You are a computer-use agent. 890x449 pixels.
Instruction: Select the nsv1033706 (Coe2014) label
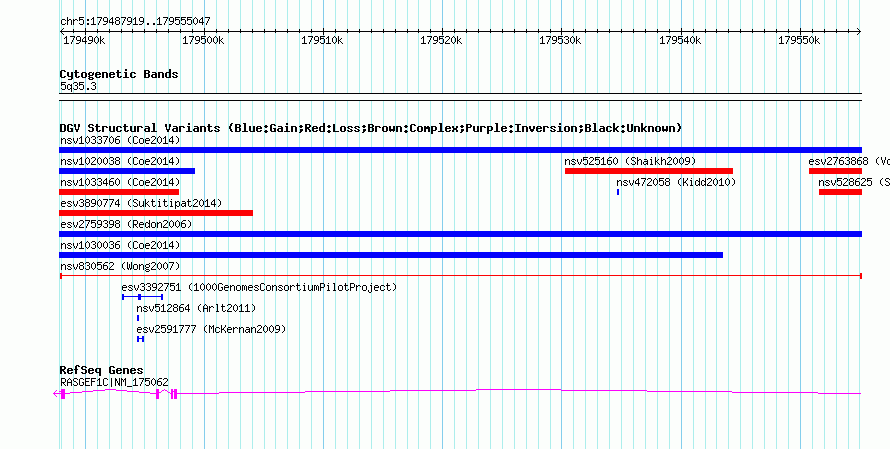pyautogui.click(x=120, y=140)
